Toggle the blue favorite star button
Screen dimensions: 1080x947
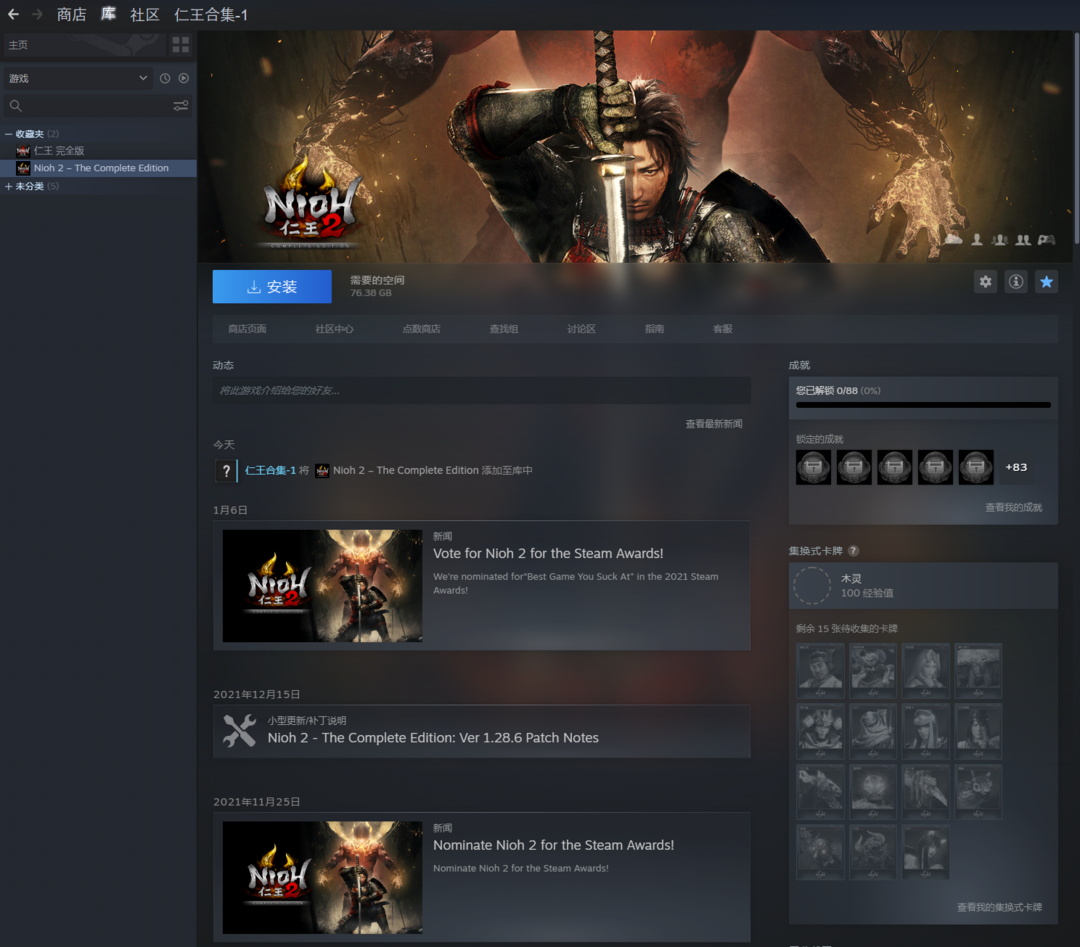click(1046, 282)
